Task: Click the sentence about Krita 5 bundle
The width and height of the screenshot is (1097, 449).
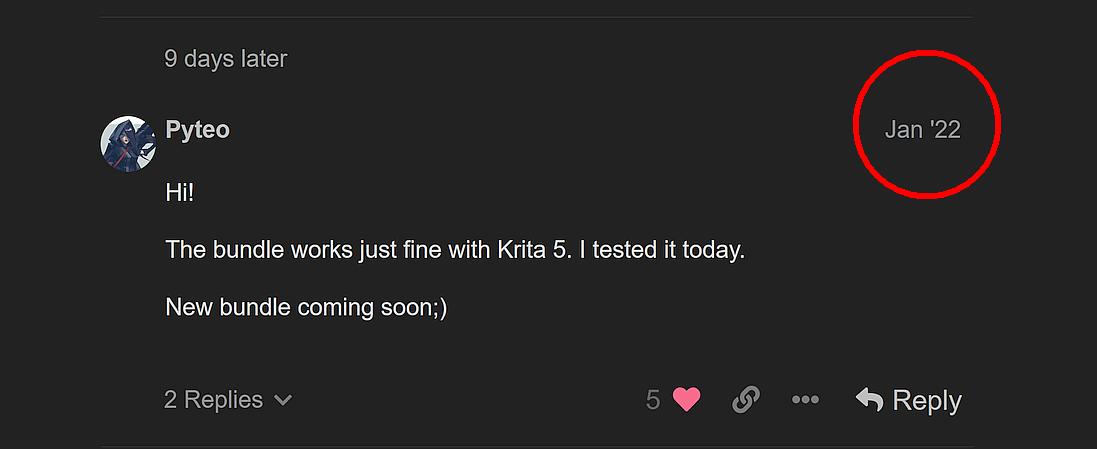Action: [455, 249]
